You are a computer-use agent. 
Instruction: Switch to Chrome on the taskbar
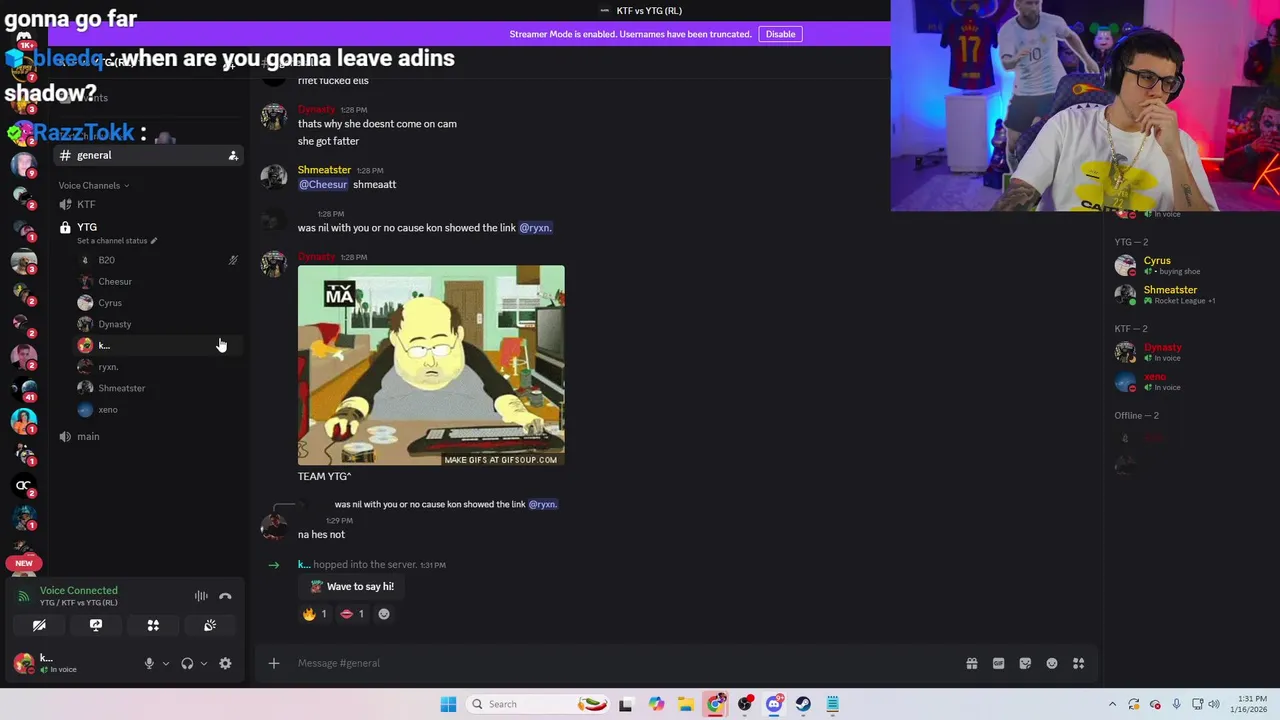tap(715, 704)
